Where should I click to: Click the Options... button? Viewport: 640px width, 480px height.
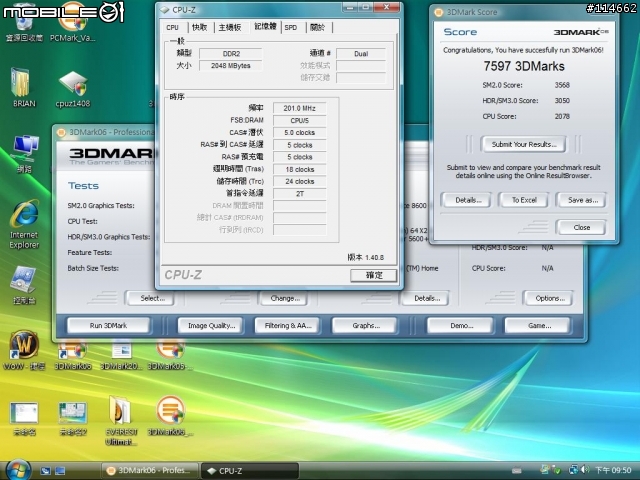pyautogui.click(x=549, y=298)
